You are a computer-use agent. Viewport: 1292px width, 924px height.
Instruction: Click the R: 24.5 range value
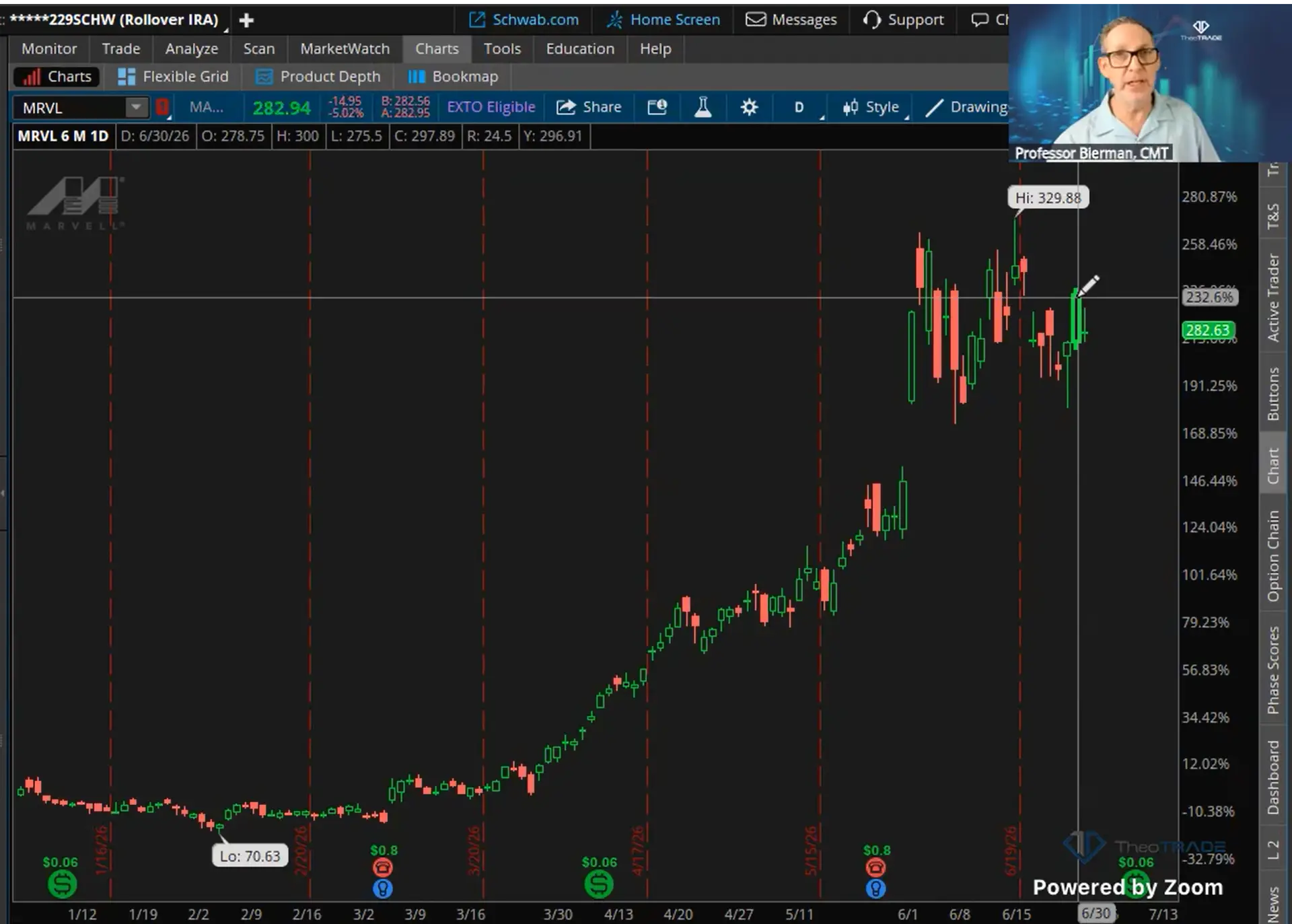click(x=489, y=136)
